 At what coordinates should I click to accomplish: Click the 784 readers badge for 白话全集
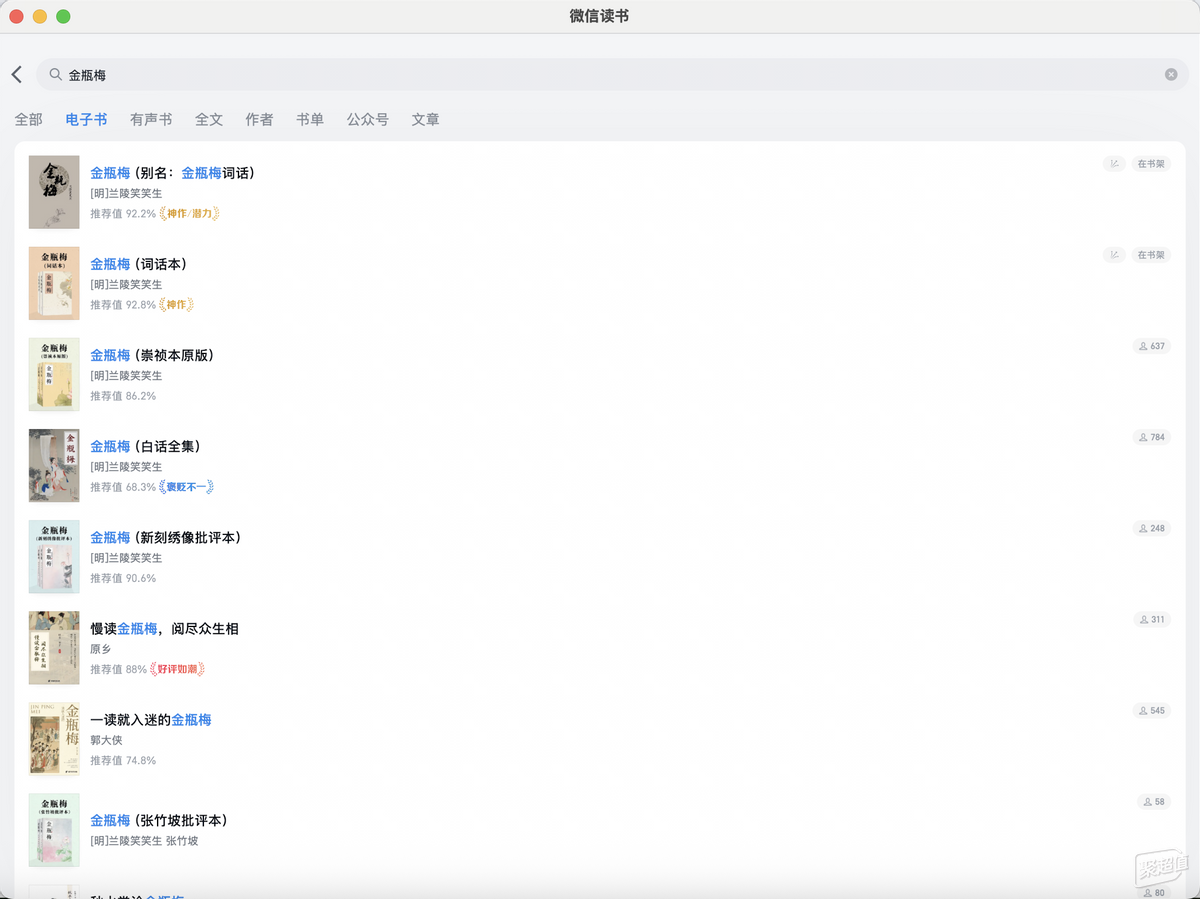pyautogui.click(x=1151, y=437)
